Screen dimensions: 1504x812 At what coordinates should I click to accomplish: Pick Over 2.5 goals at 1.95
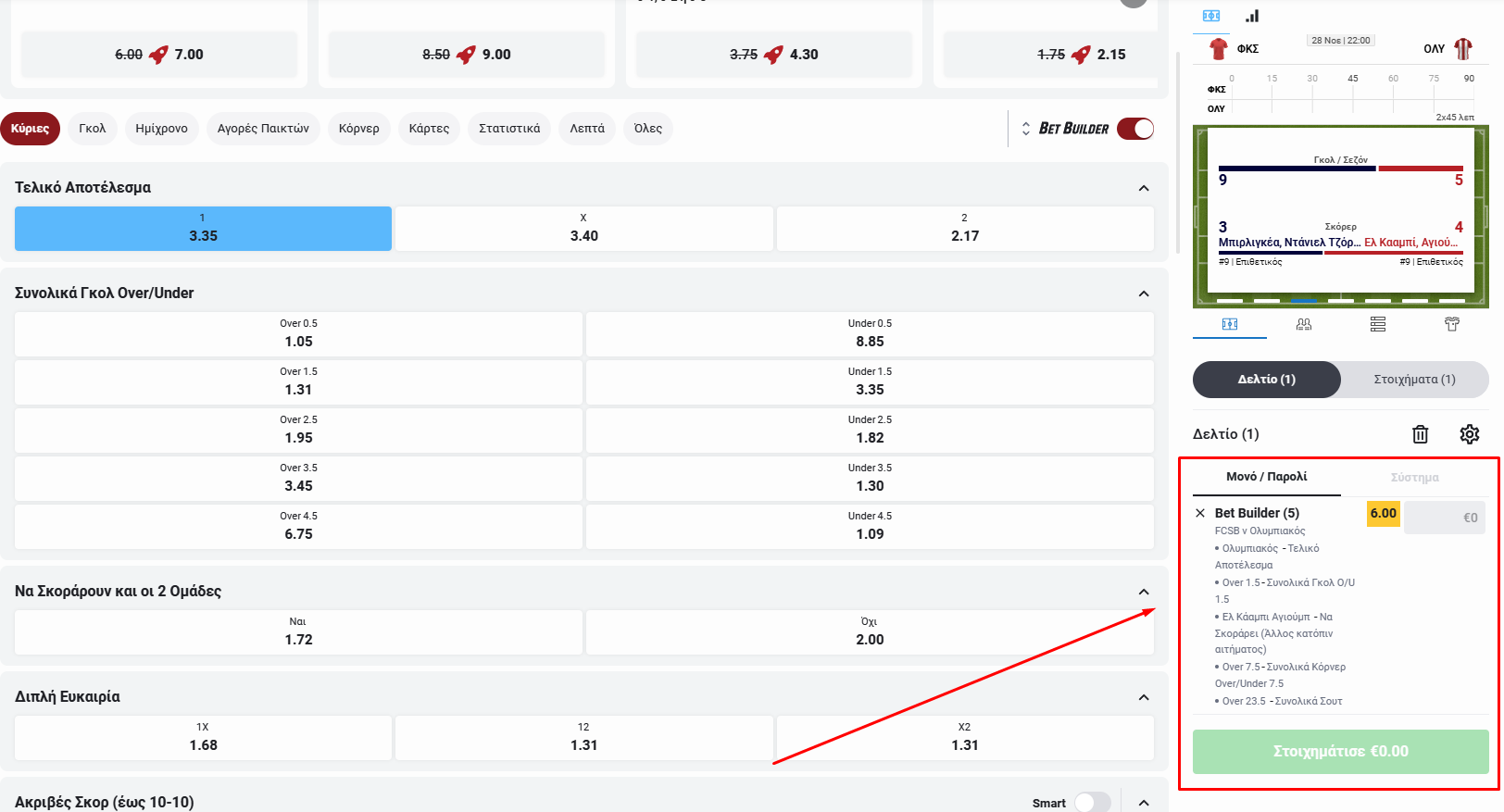coord(298,431)
